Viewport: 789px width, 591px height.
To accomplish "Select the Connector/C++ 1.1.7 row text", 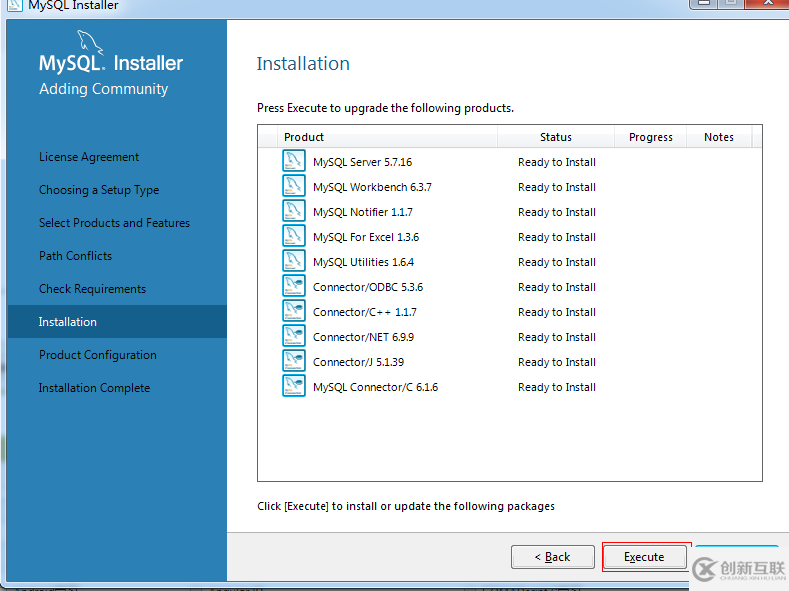I will (365, 312).
